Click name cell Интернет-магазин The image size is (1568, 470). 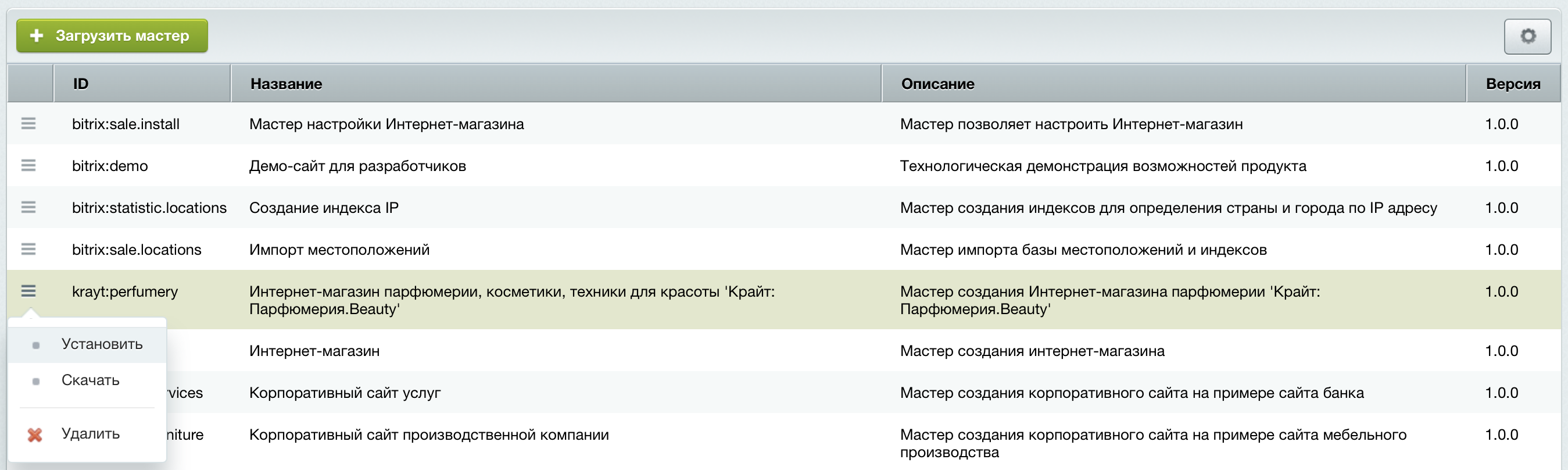click(x=314, y=351)
